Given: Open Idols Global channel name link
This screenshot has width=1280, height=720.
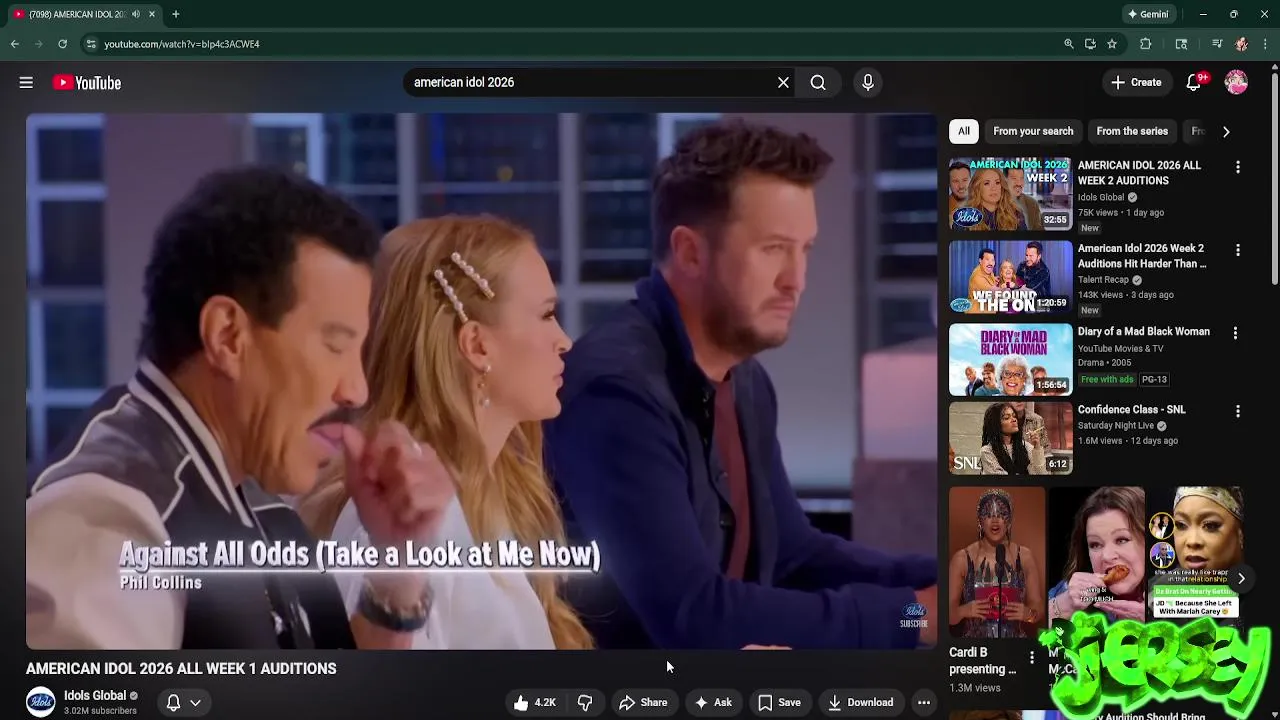Looking at the screenshot, I should (95, 696).
